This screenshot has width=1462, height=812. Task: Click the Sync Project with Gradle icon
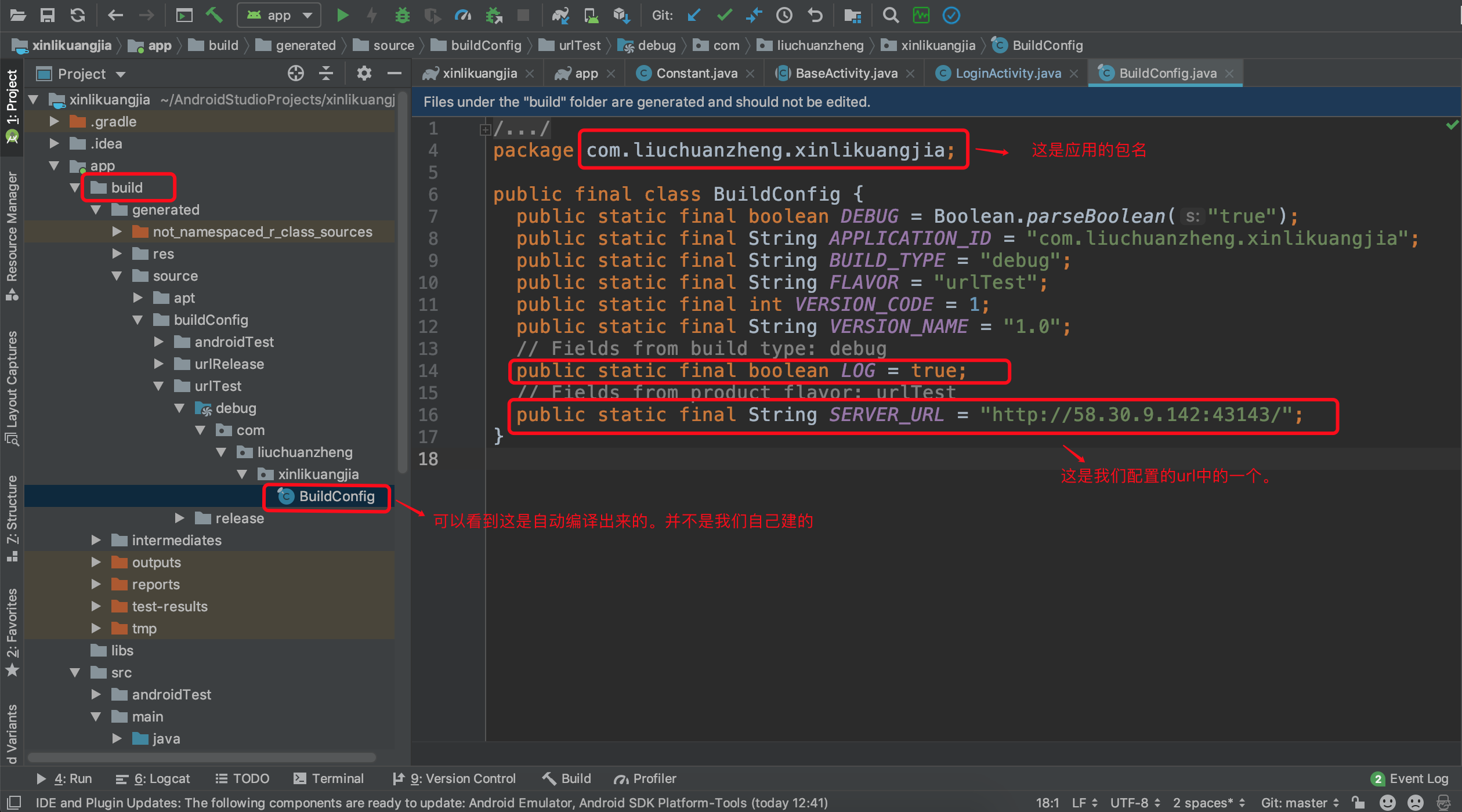click(560, 16)
